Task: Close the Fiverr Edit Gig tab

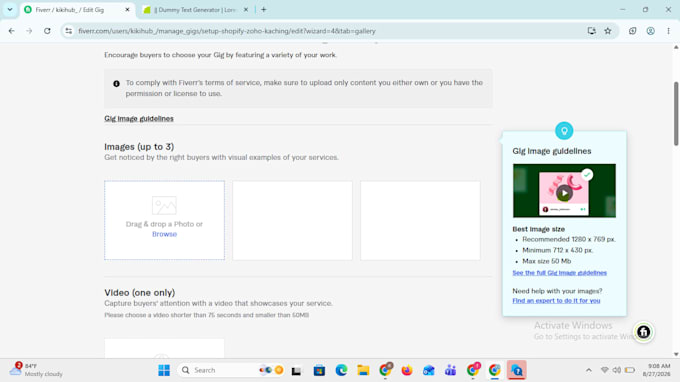Action: [128, 10]
